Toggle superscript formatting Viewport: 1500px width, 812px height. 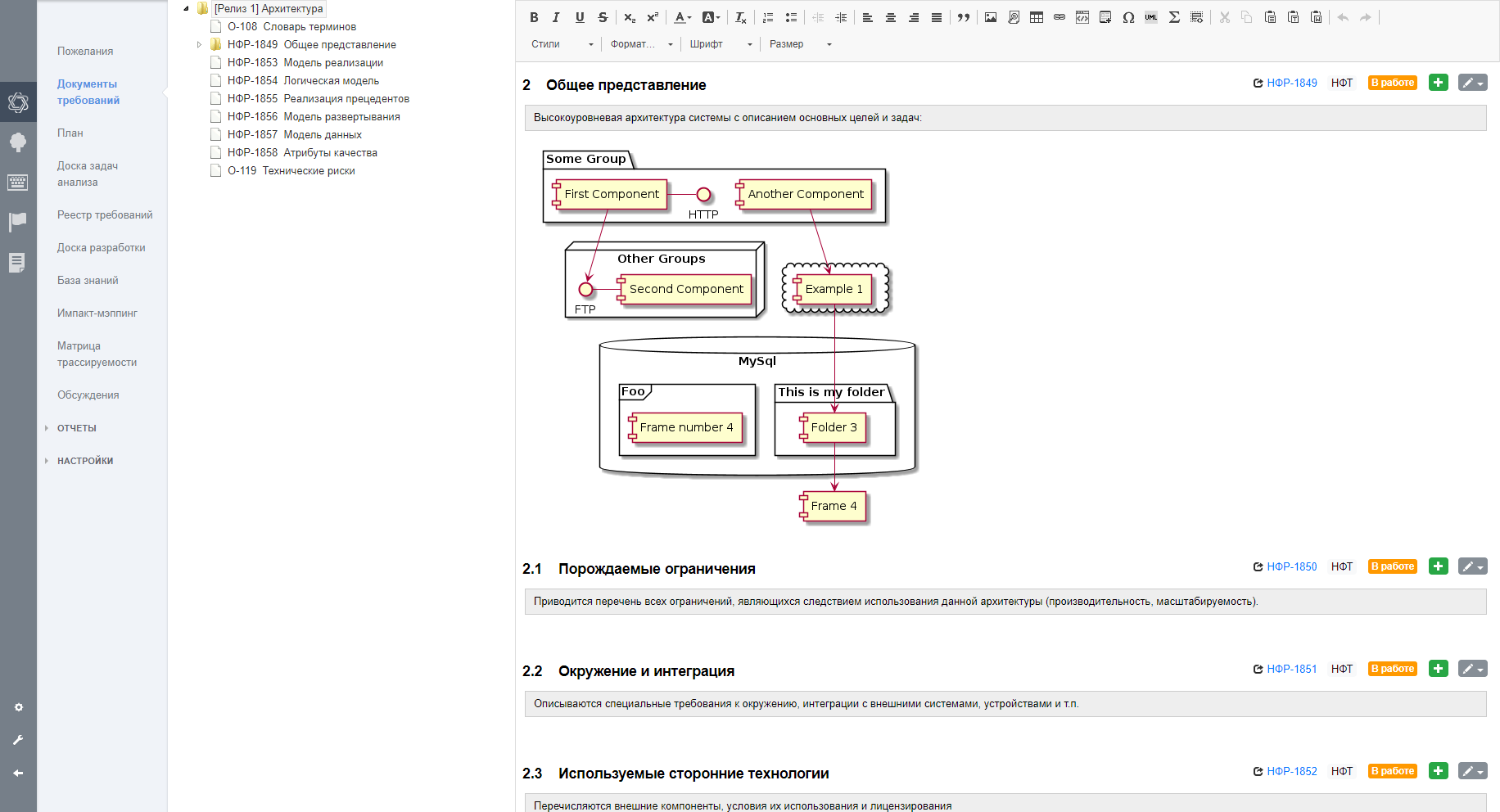[652, 17]
